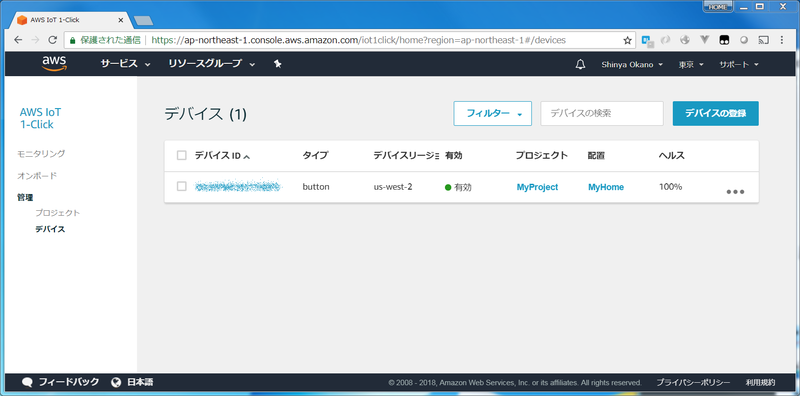800x396 pixels.
Task: Open the Shinya Okano account menu
Action: click(632, 65)
